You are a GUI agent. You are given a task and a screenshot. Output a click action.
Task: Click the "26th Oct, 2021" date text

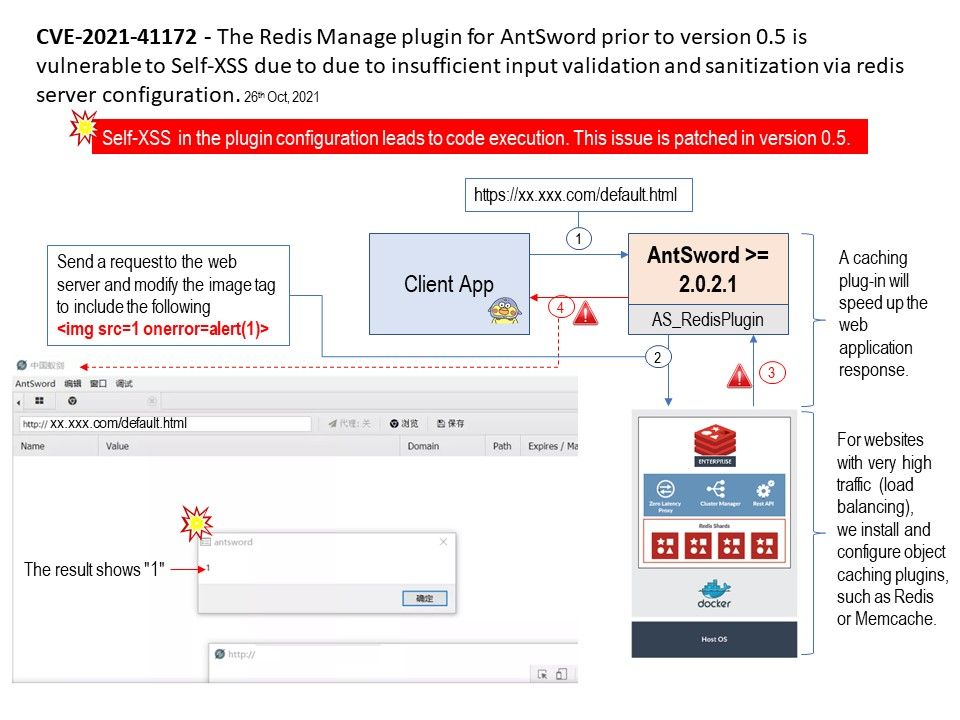click(x=282, y=97)
